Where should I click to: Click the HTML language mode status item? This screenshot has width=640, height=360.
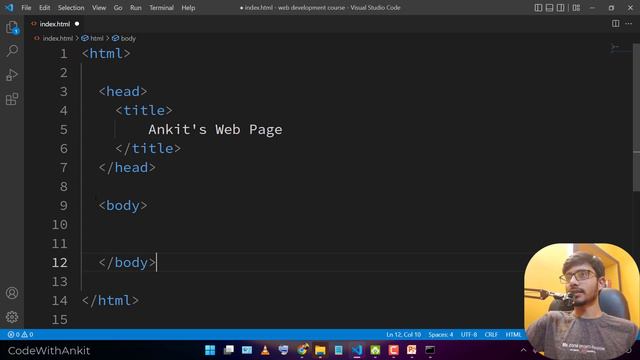(x=513, y=334)
